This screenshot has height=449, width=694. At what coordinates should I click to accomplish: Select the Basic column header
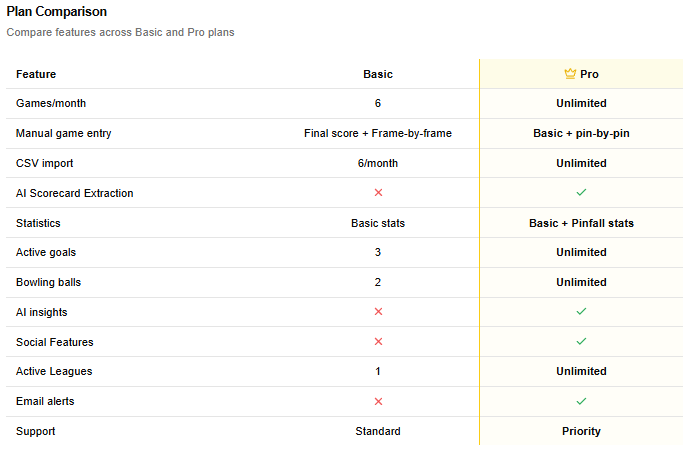tap(378, 74)
